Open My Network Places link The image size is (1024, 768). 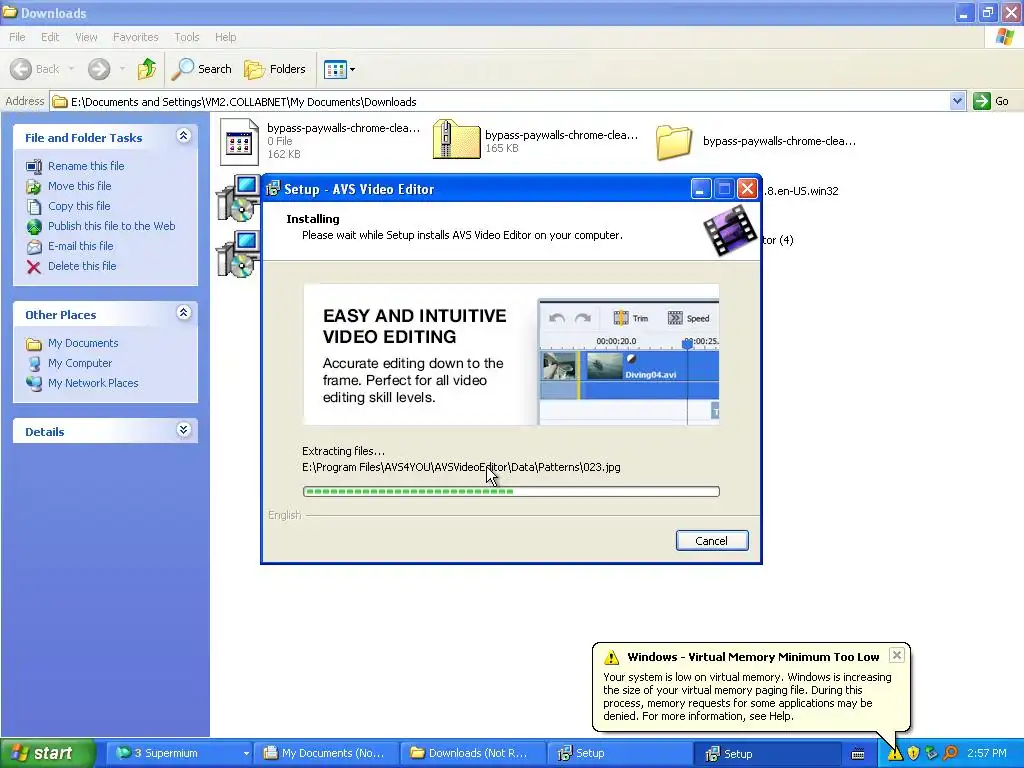[93, 383]
